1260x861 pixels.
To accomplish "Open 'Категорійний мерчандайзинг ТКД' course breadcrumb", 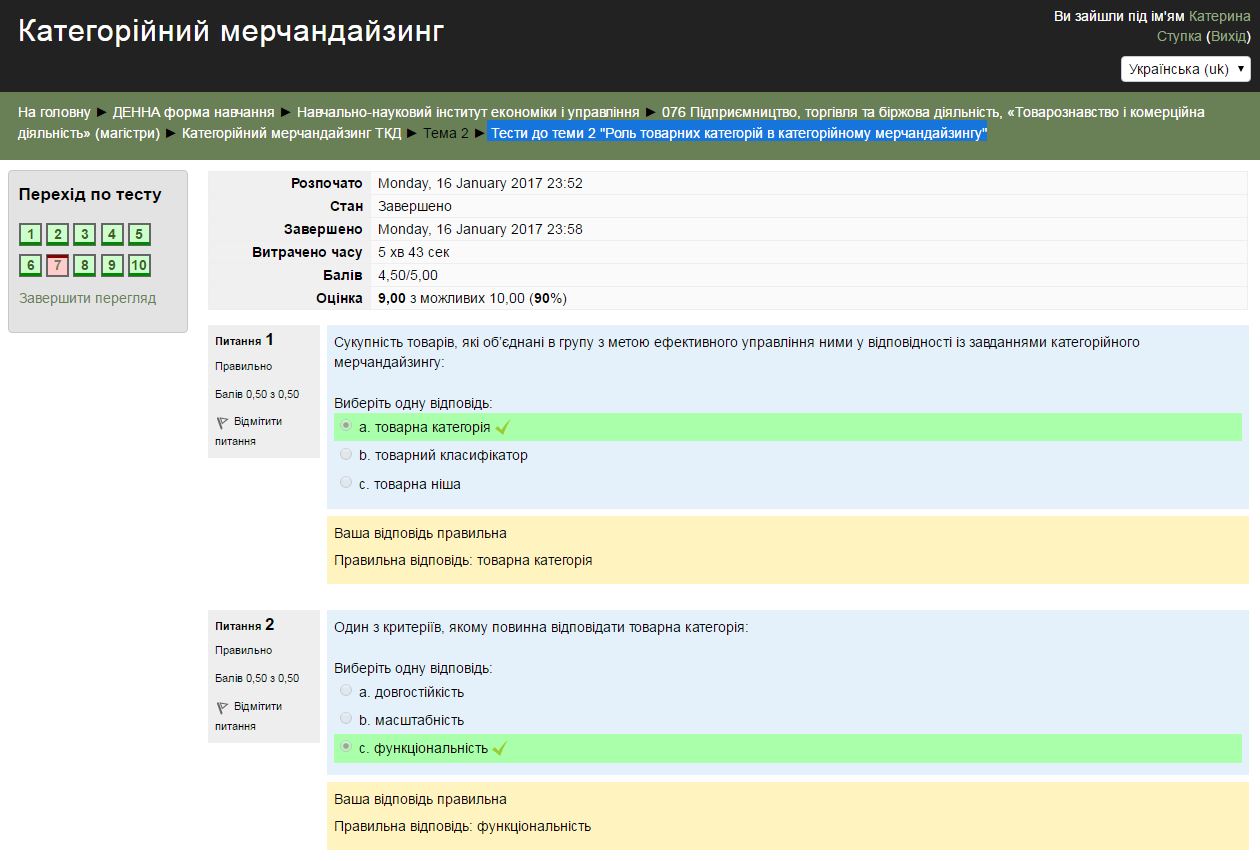I will coord(291,133).
